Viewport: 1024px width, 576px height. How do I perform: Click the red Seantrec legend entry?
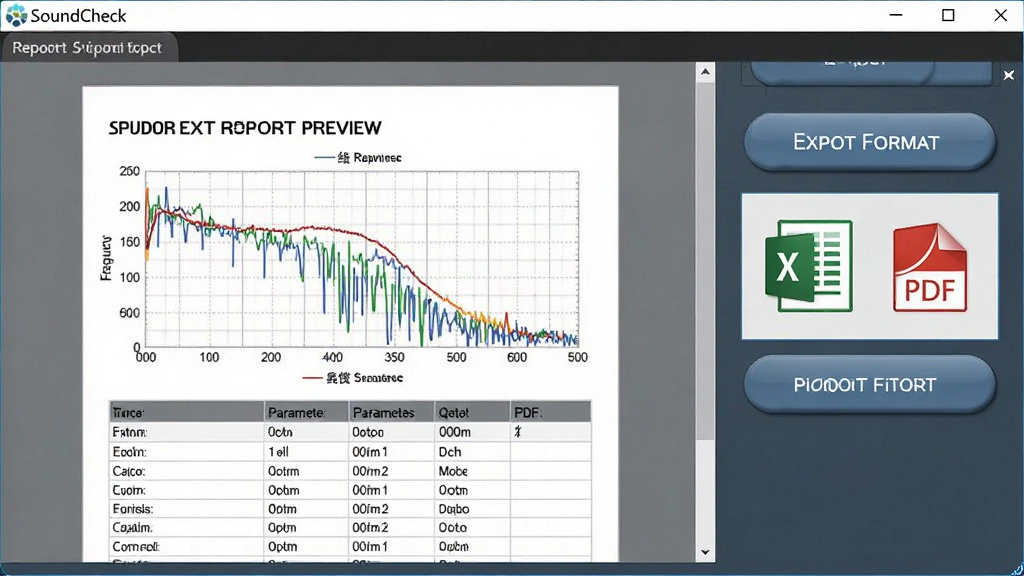(x=353, y=377)
